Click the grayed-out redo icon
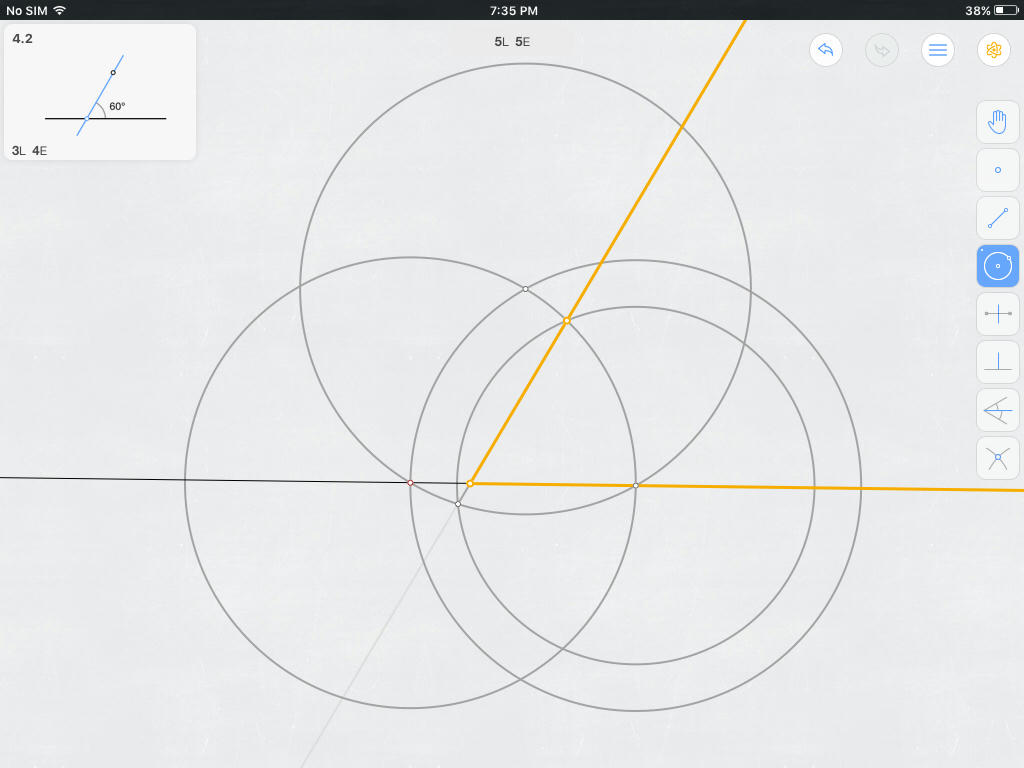Viewport: 1024px width, 768px height. pyautogui.click(x=881, y=50)
